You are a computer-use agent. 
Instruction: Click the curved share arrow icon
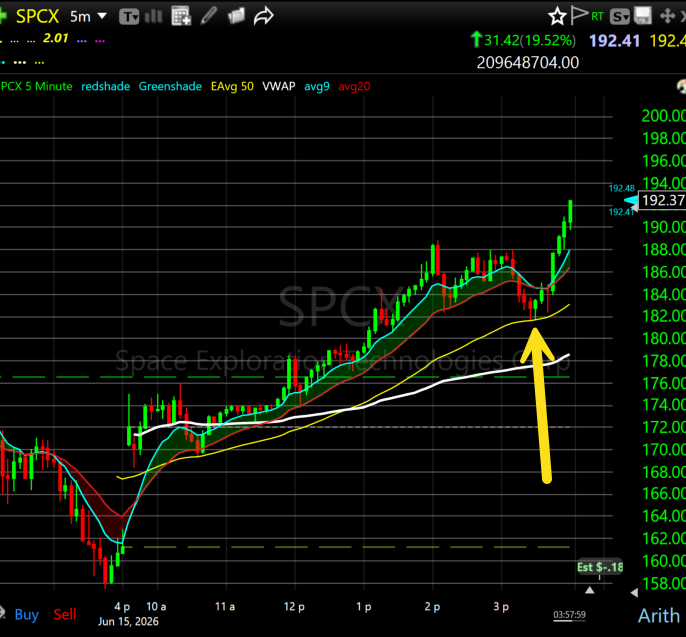point(263,17)
